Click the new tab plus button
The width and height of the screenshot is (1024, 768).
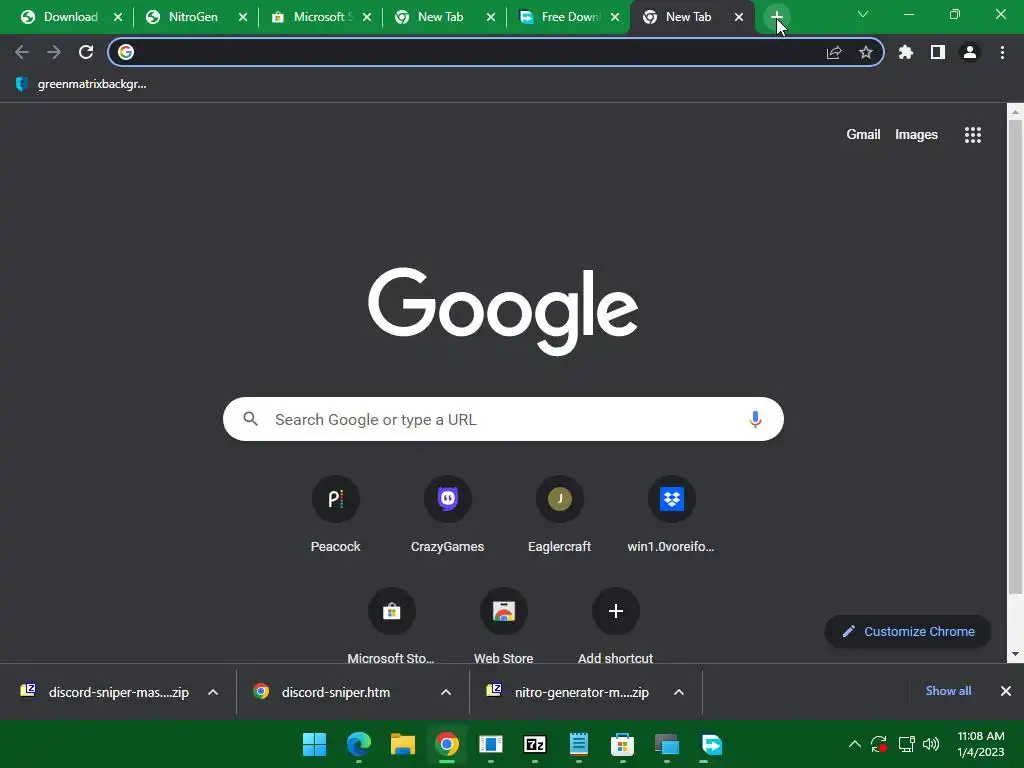pos(776,17)
